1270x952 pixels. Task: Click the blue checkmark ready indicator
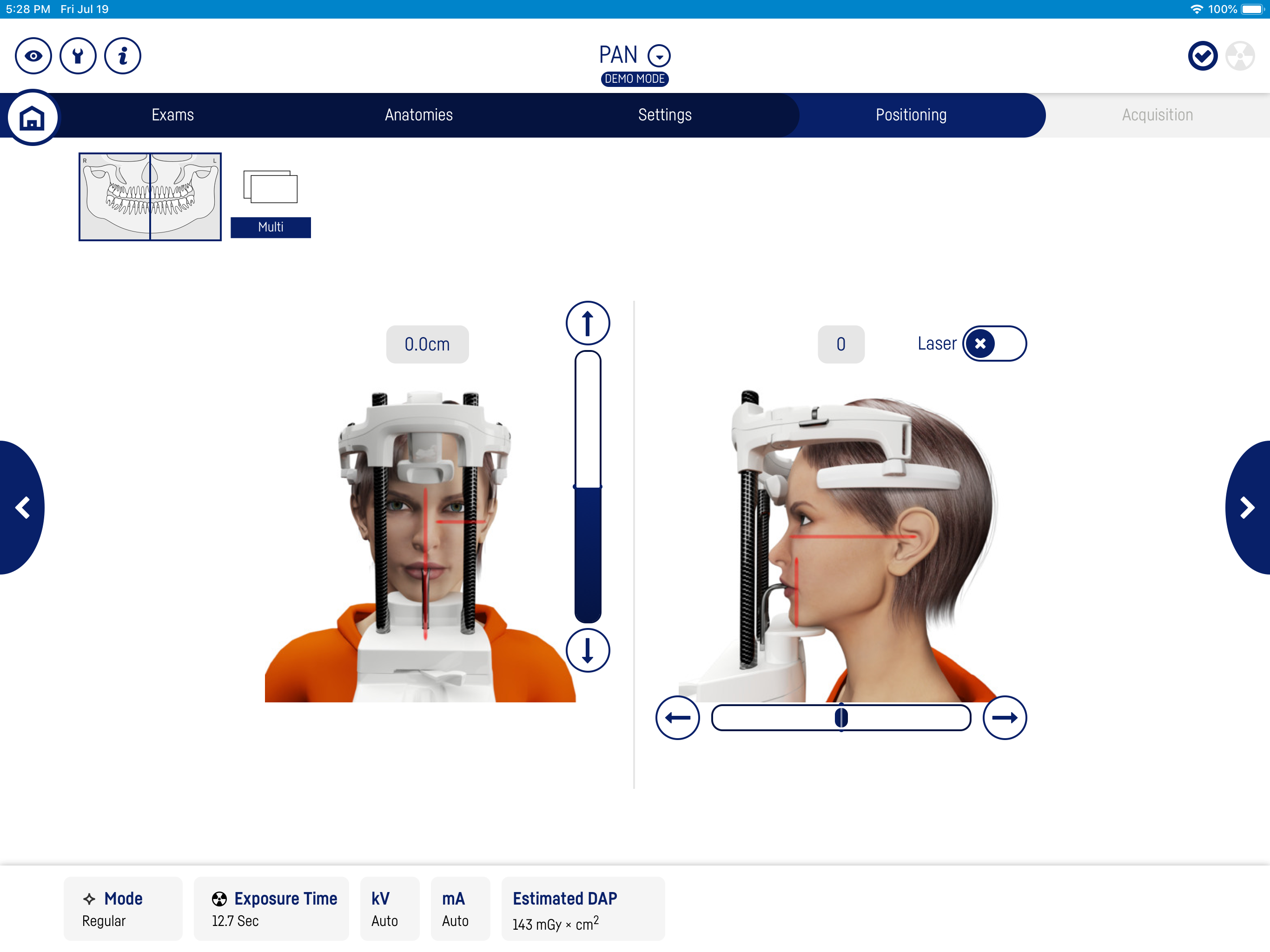[1202, 56]
